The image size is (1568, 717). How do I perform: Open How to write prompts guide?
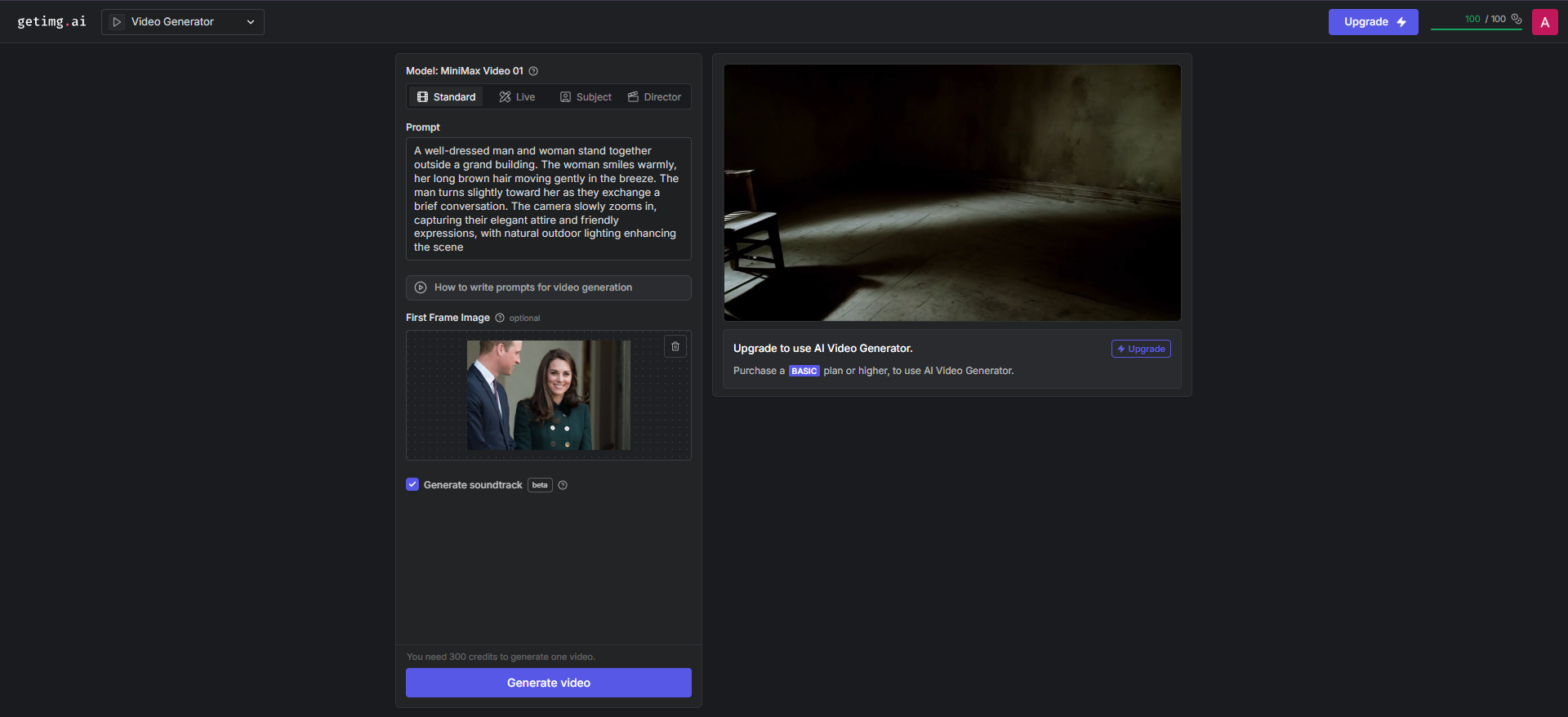click(x=549, y=287)
